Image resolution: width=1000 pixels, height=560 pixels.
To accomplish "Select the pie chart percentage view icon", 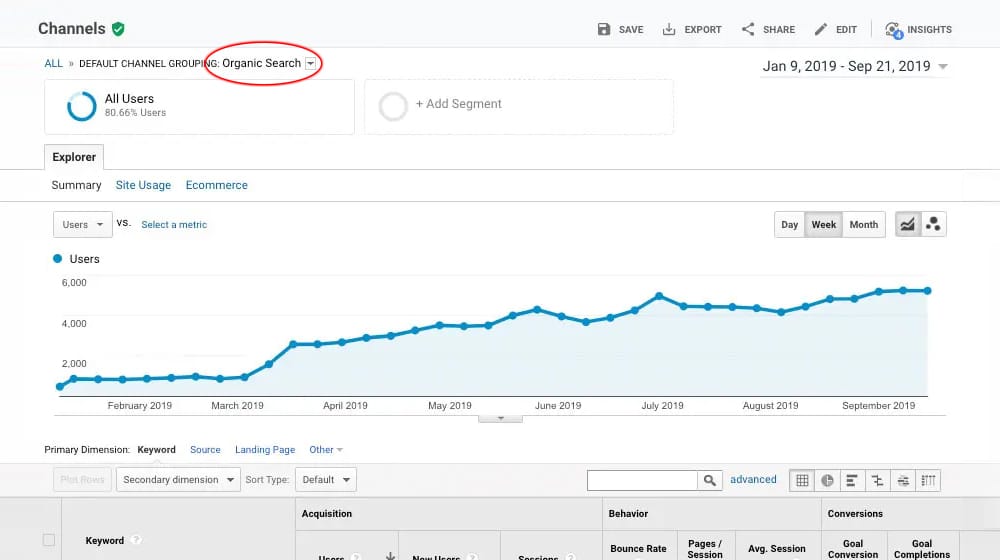I will click(x=828, y=480).
